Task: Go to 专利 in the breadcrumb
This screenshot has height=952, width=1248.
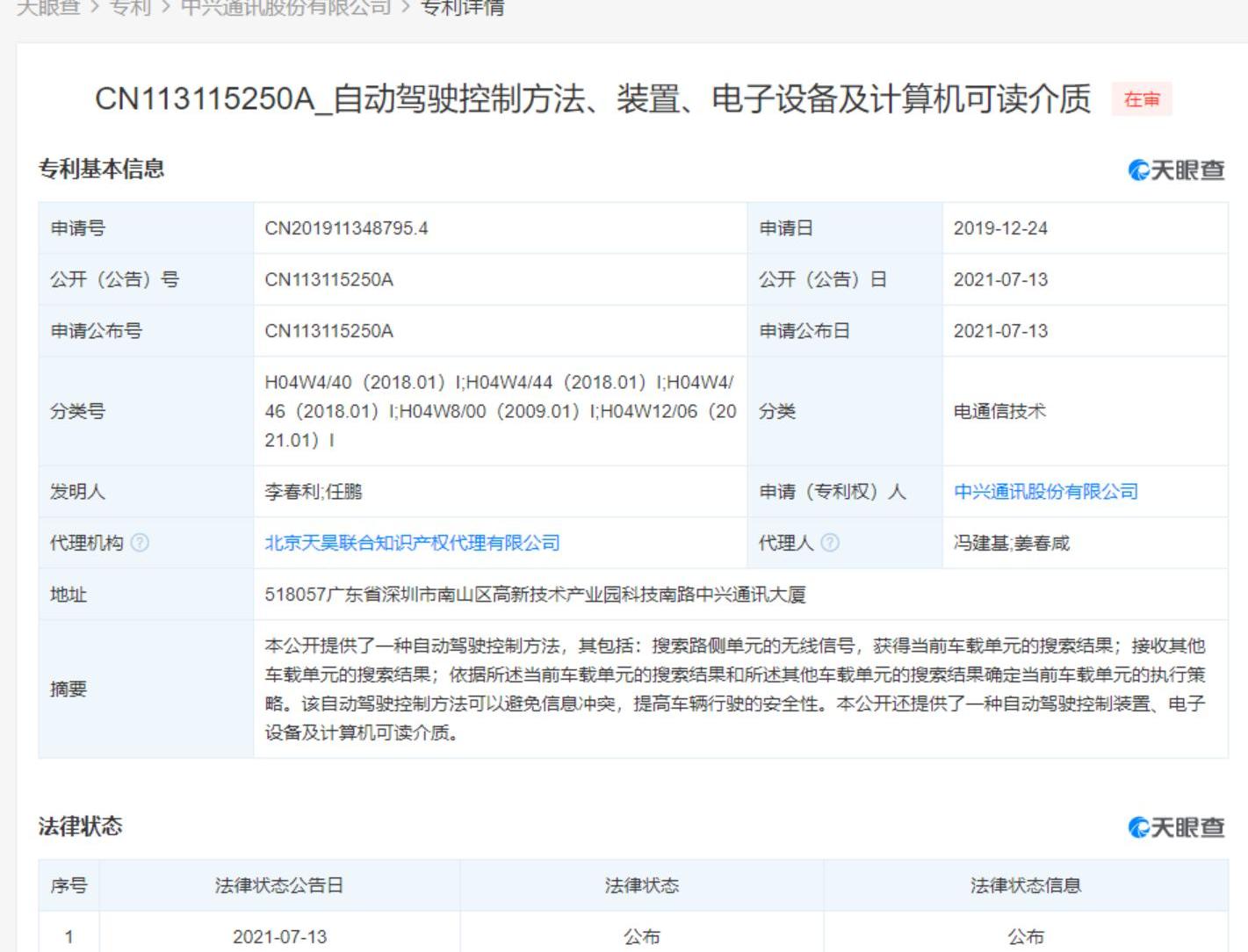Action: [130, 8]
